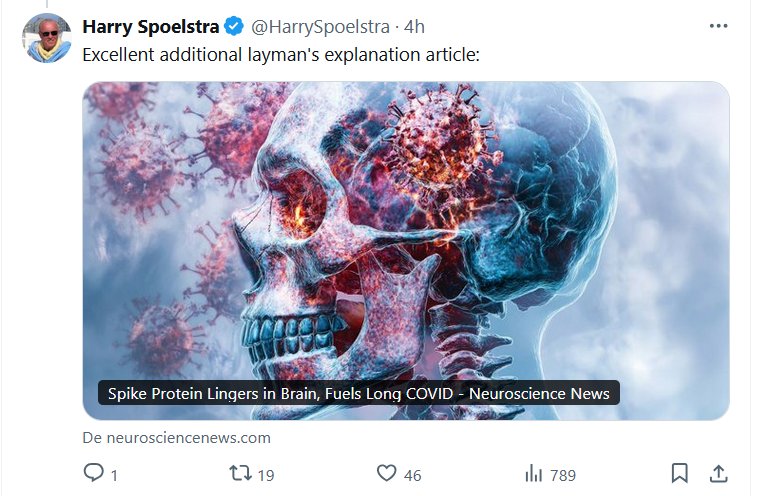
Task: Open the neurosciencenews.com source link
Action: (x=177, y=437)
